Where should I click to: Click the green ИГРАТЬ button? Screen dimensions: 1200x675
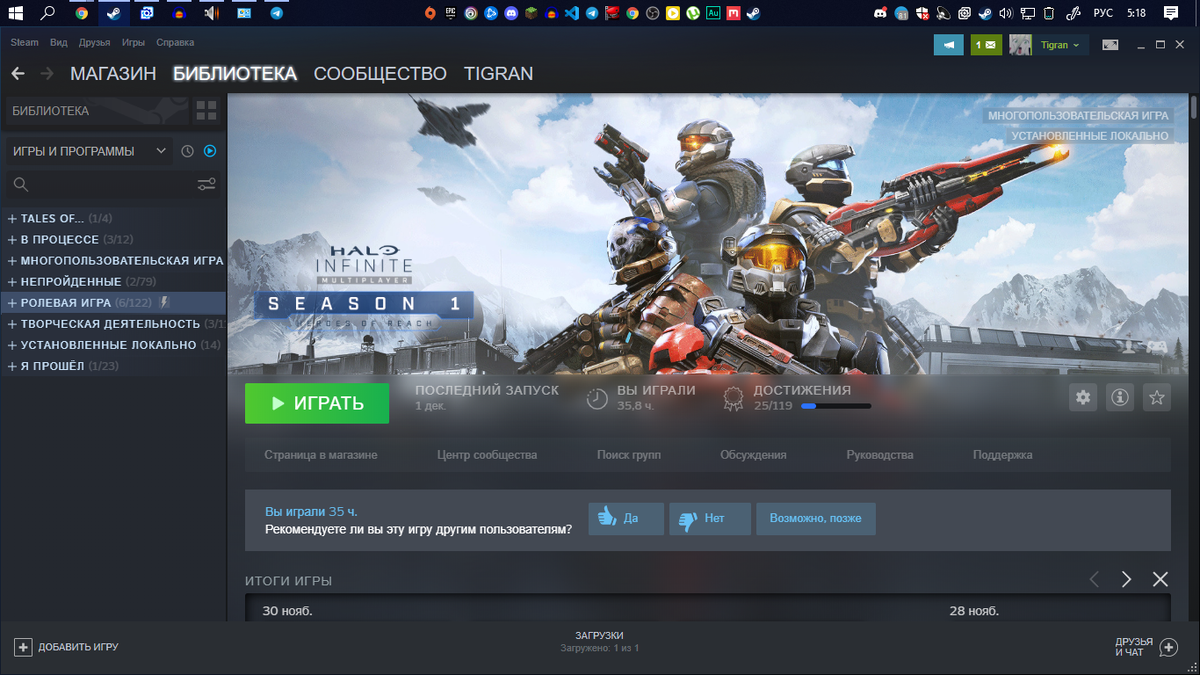[317, 403]
